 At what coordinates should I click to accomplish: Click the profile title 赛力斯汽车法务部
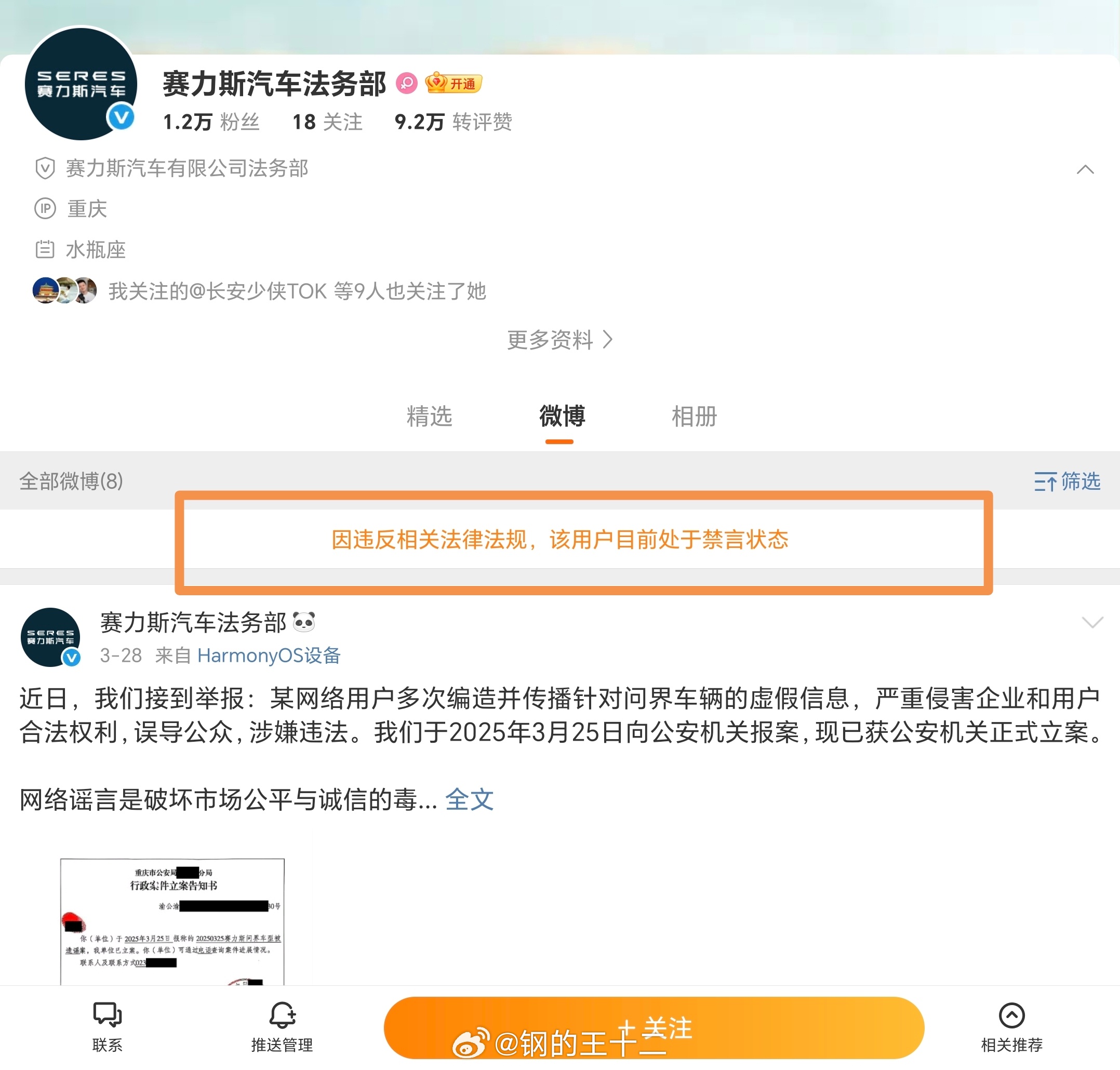[x=274, y=83]
